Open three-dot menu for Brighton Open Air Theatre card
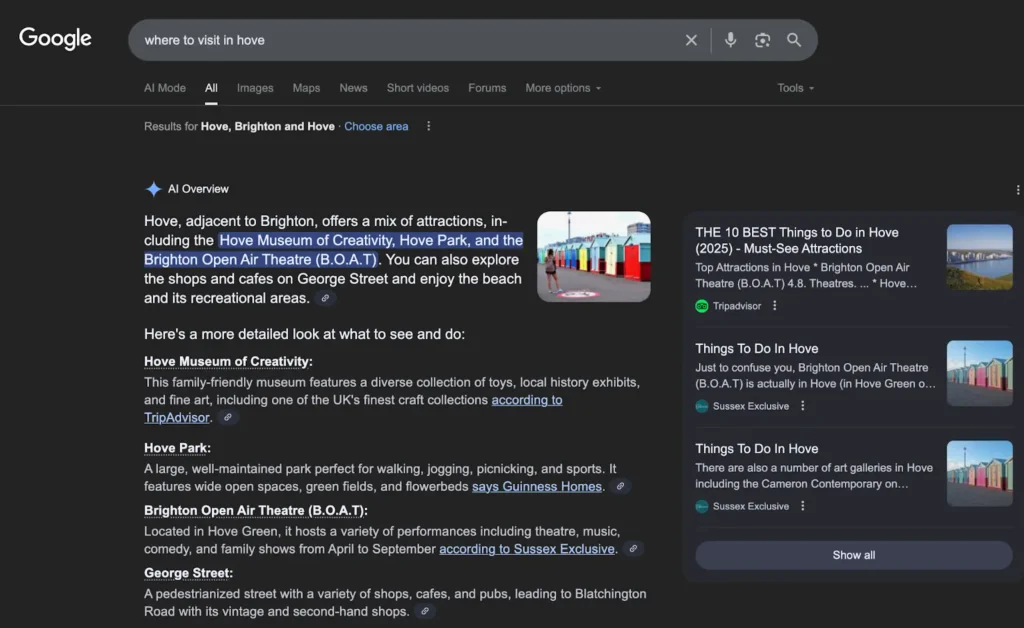The height and width of the screenshot is (628, 1024). (803, 406)
